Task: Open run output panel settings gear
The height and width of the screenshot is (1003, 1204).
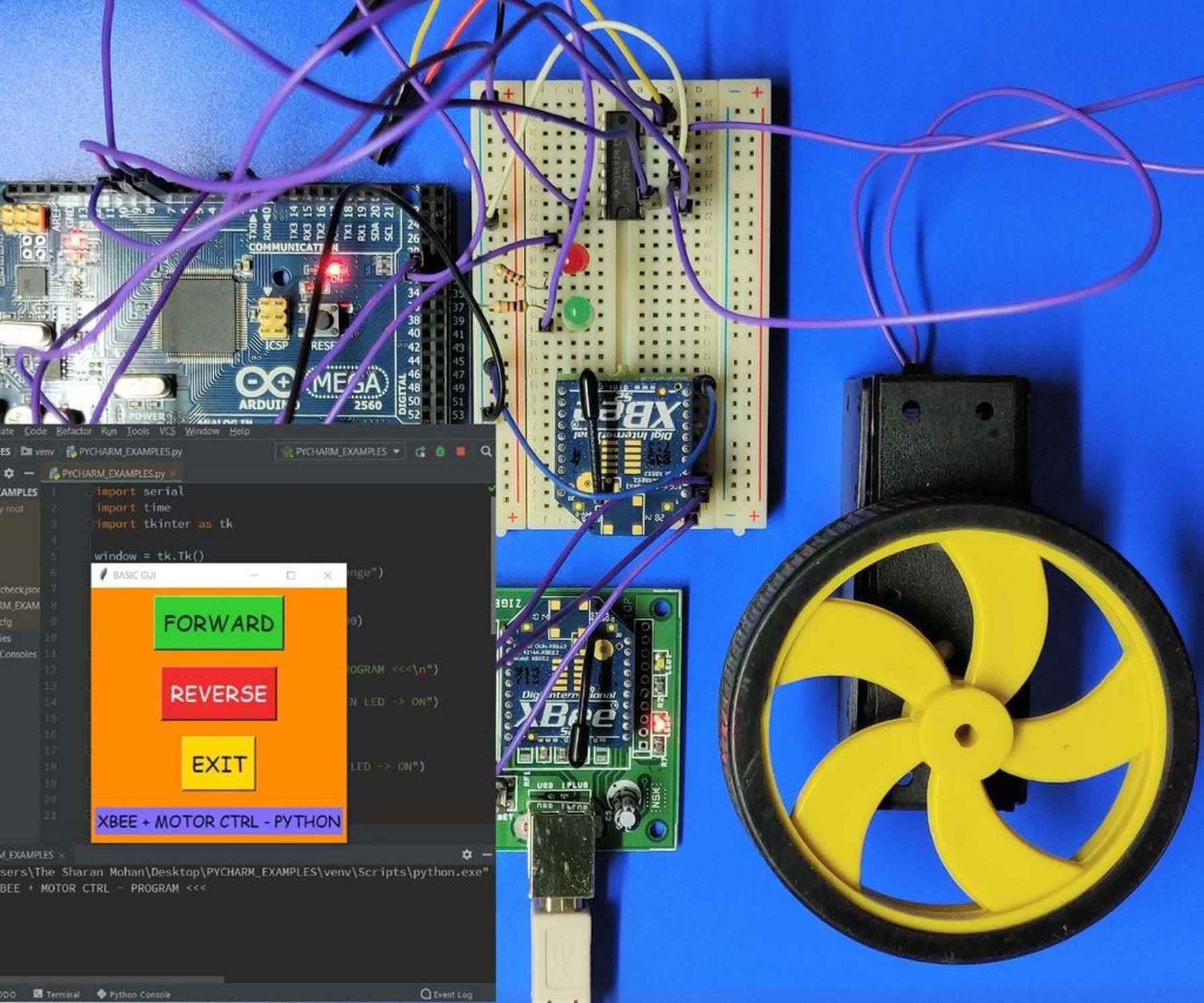Action: (x=467, y=854)
